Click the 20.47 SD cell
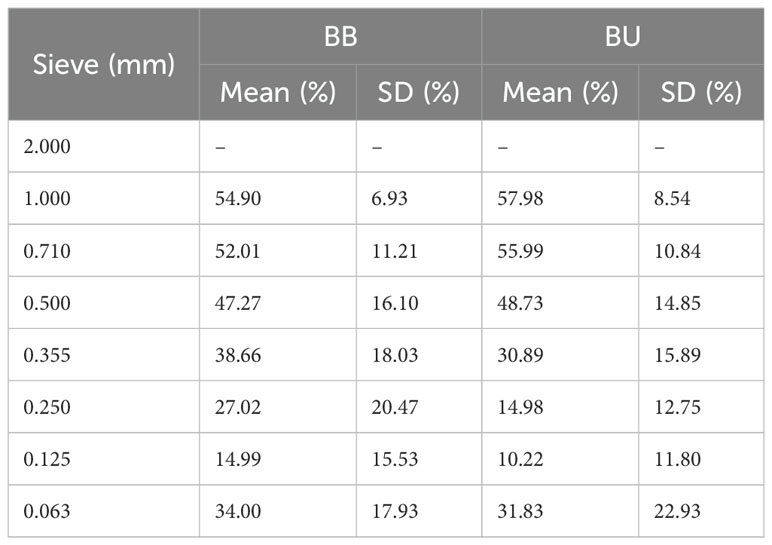 click(x=396, y=406)
